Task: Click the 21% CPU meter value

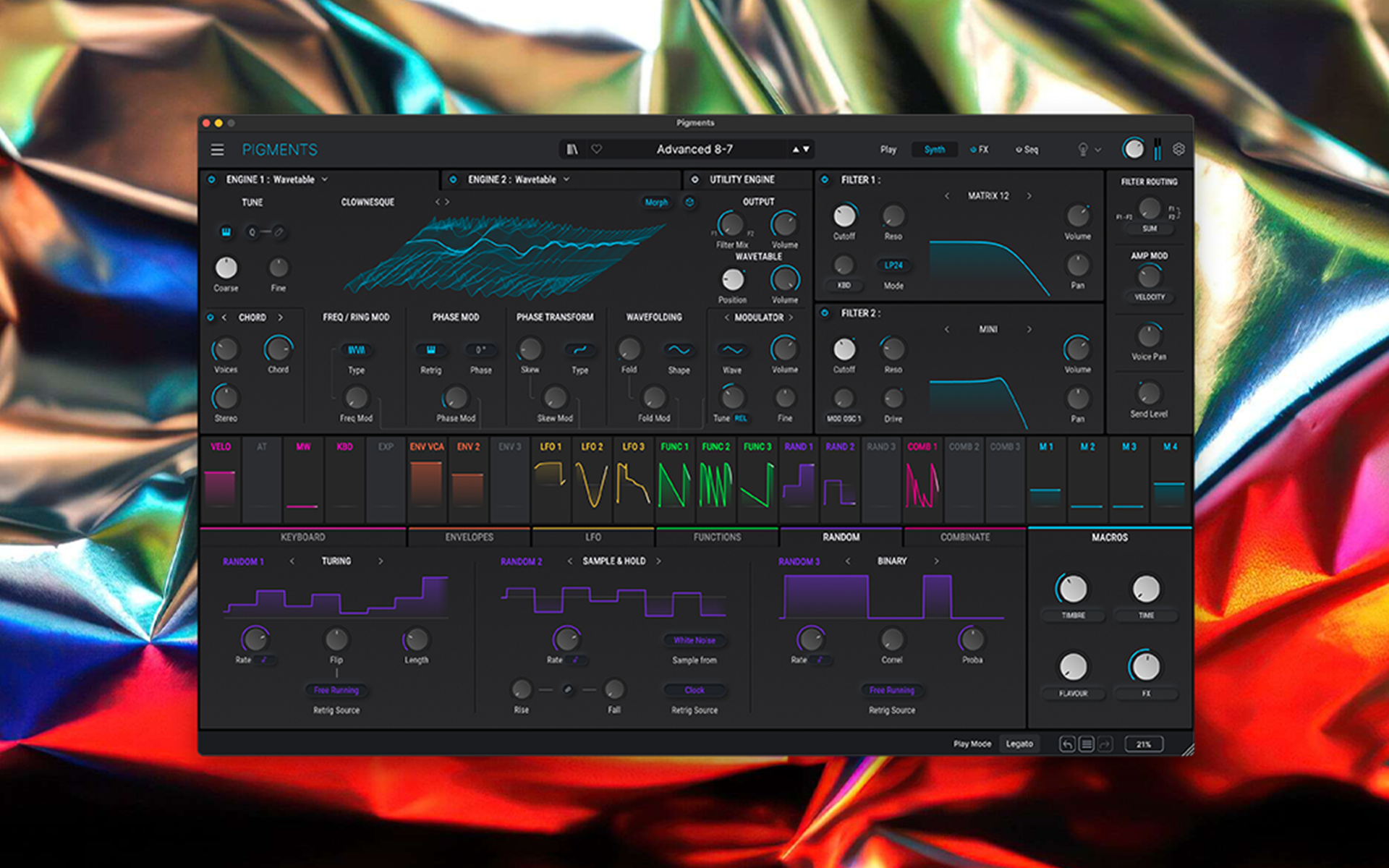Action: tap(1143, 744)
